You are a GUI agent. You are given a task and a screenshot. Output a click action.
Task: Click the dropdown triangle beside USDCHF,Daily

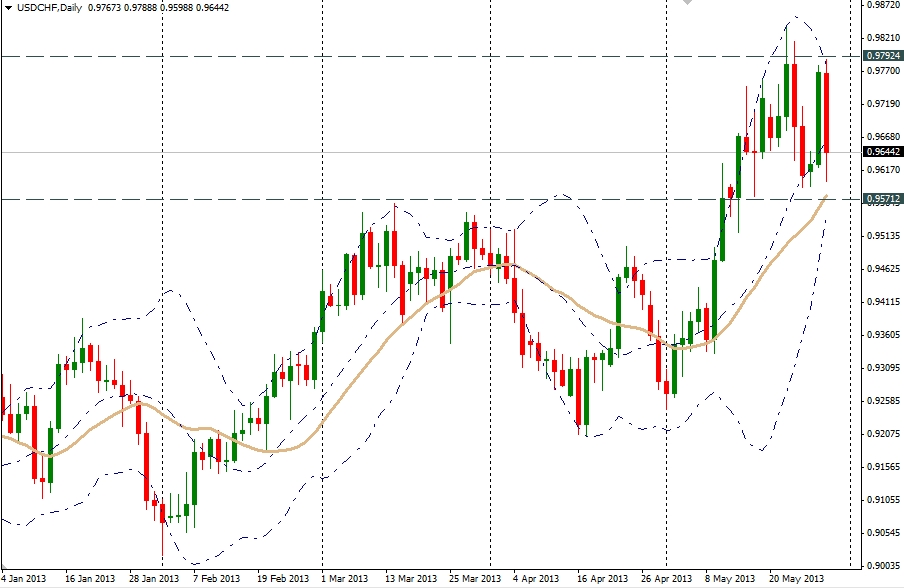pos(7,8)
